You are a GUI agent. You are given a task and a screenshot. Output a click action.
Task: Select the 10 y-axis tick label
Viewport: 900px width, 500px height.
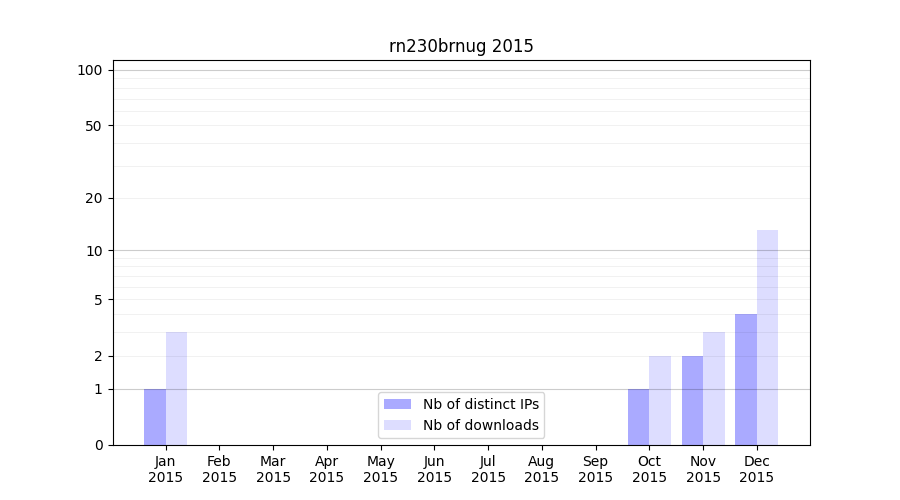pos(94,251)
